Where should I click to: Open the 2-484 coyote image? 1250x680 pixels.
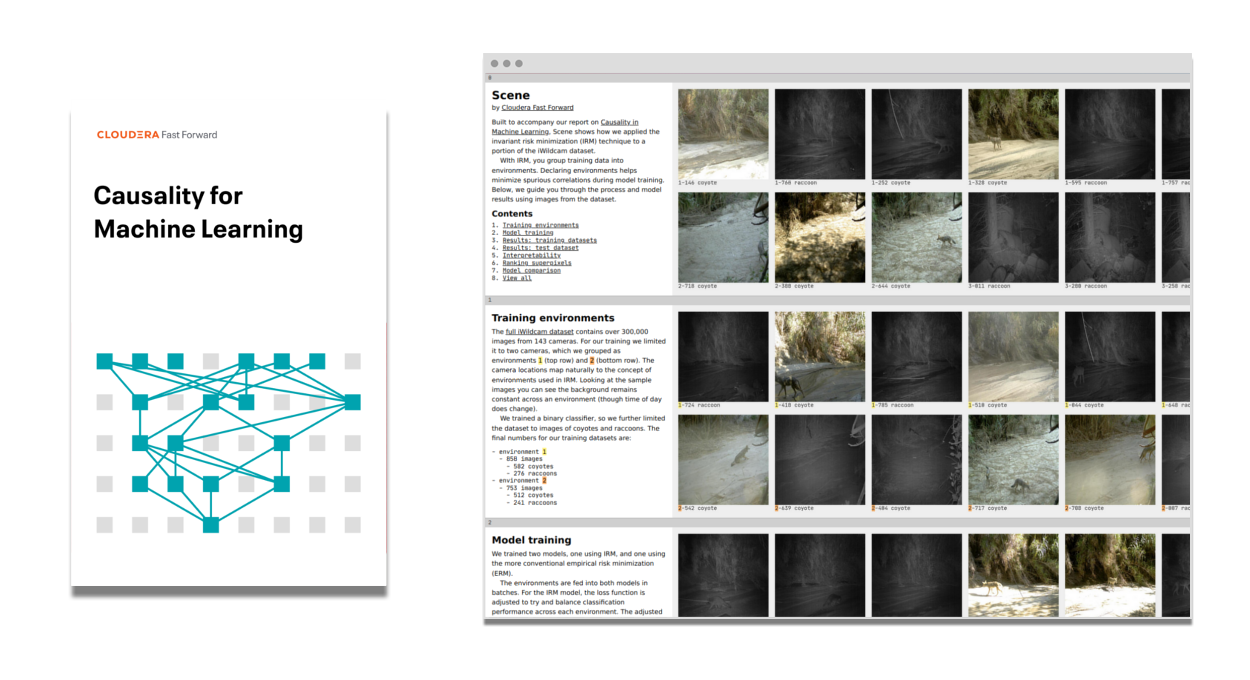coord(917,459)
